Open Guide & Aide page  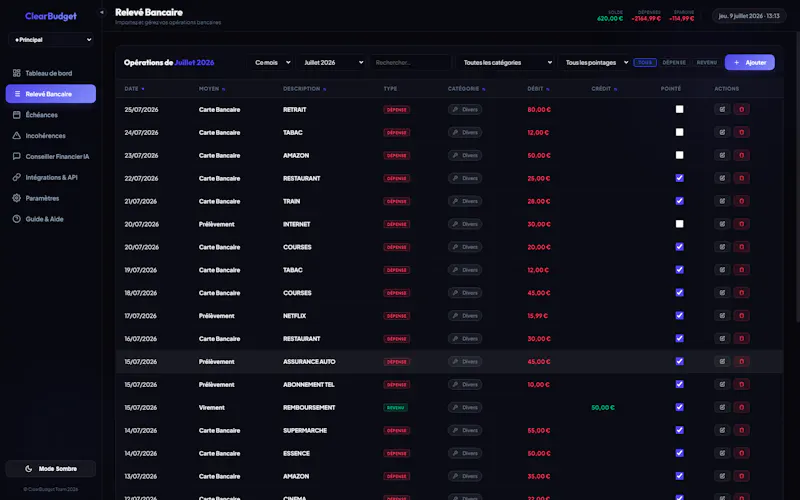coord(51,219)
